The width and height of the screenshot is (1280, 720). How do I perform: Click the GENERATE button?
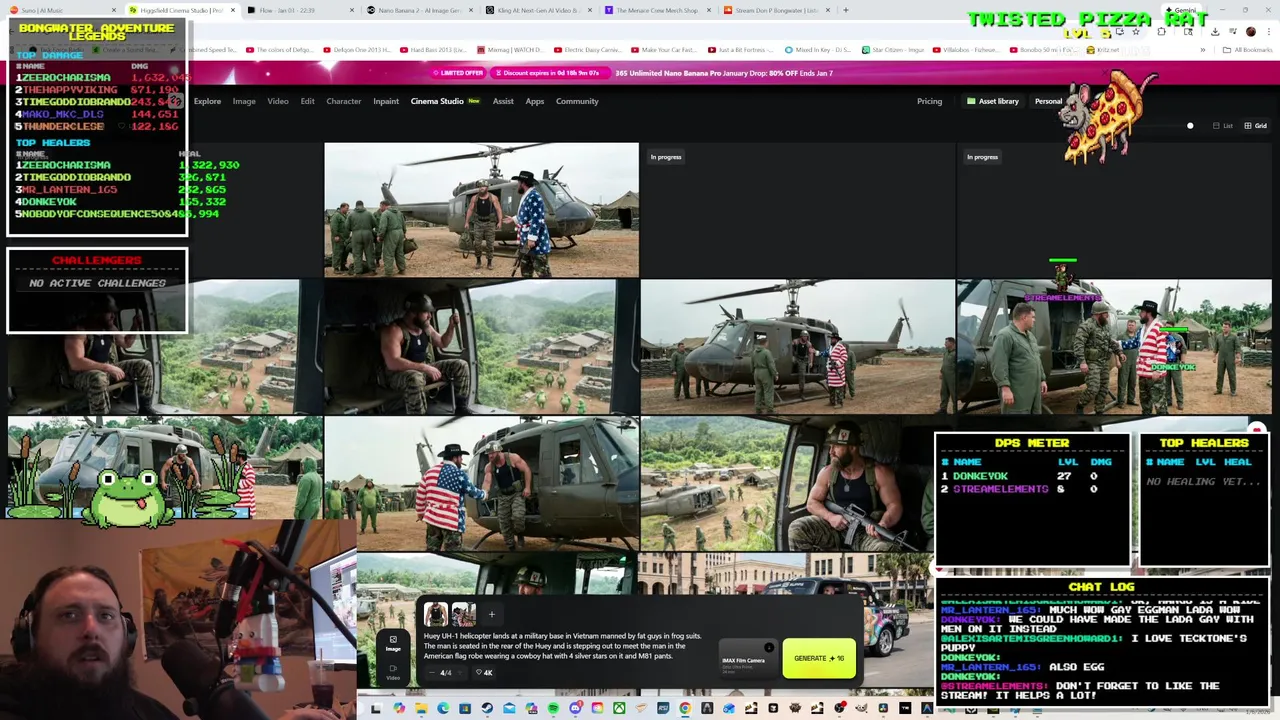coord(819,658)
